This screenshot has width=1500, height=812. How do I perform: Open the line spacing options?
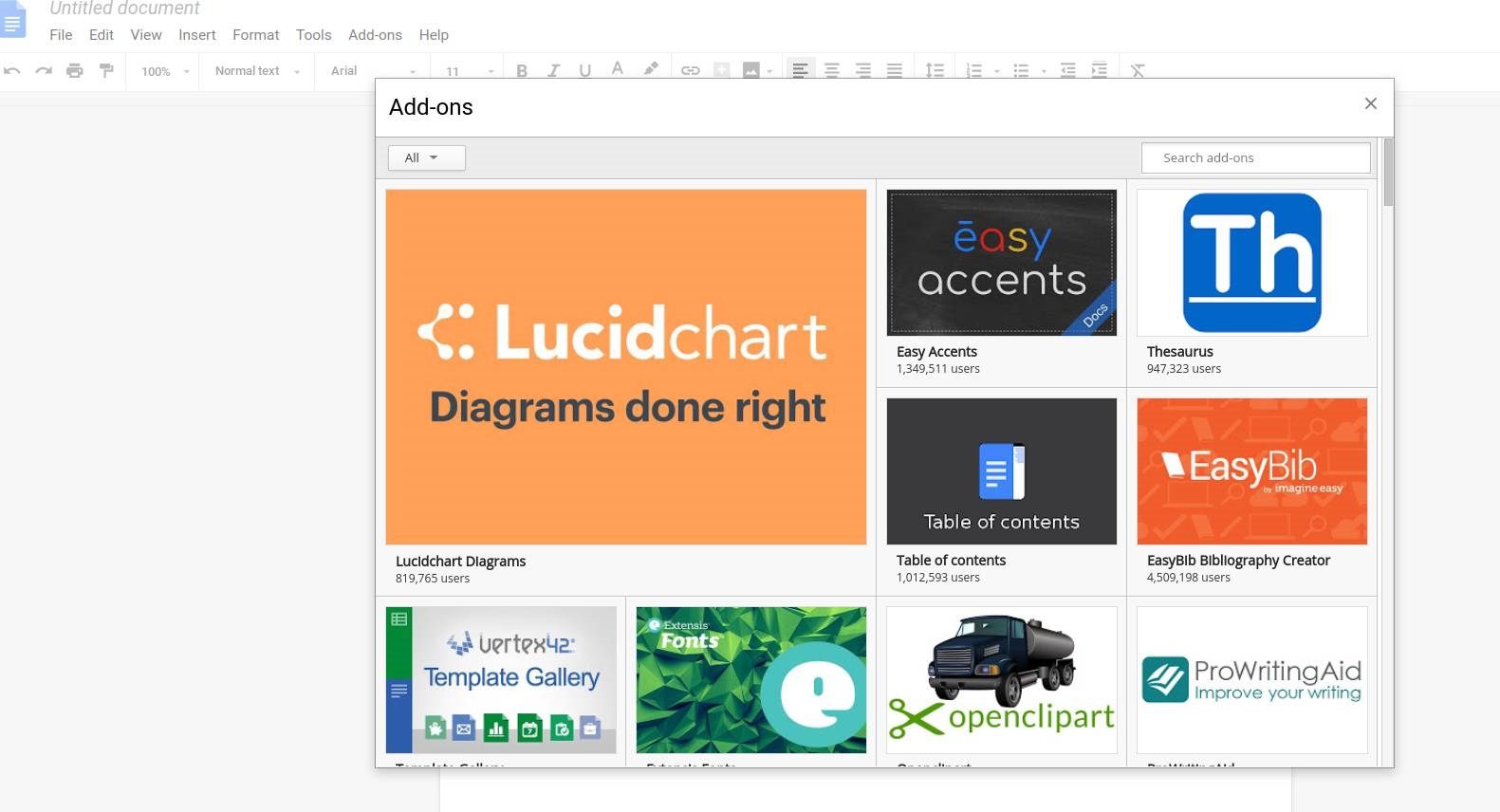tap(935, 70)
